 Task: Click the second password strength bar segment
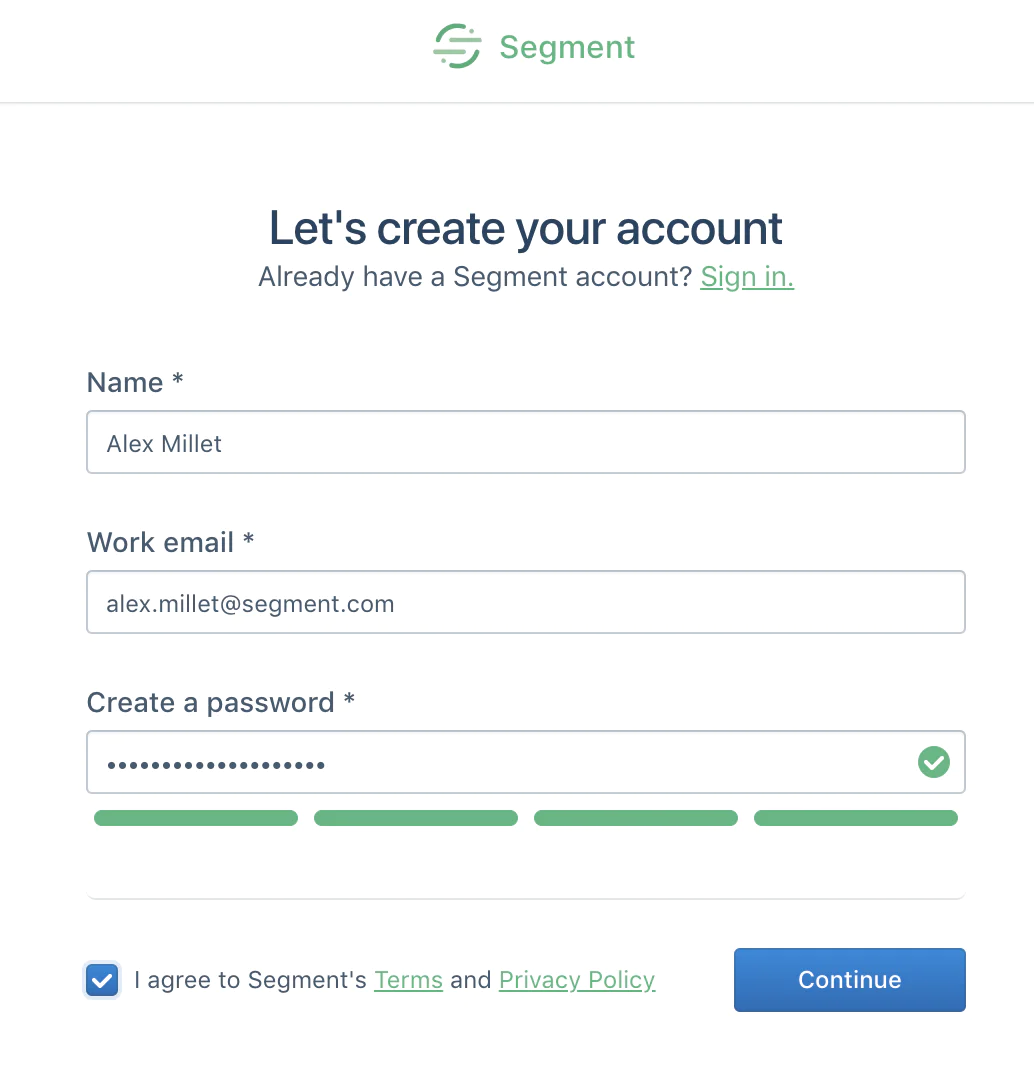coord(416,818)
